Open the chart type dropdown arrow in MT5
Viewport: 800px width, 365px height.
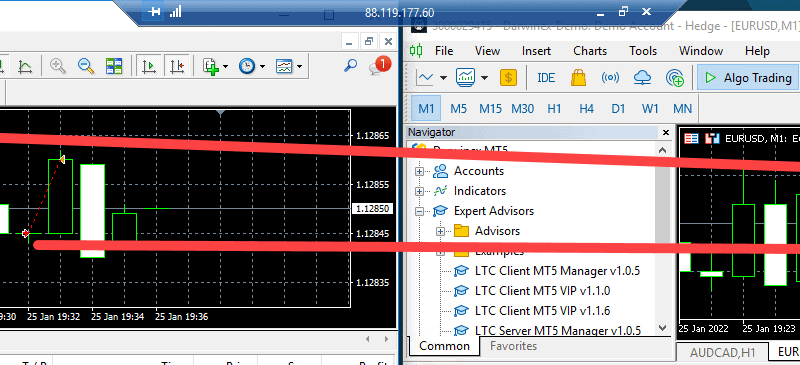click(443, 78)
